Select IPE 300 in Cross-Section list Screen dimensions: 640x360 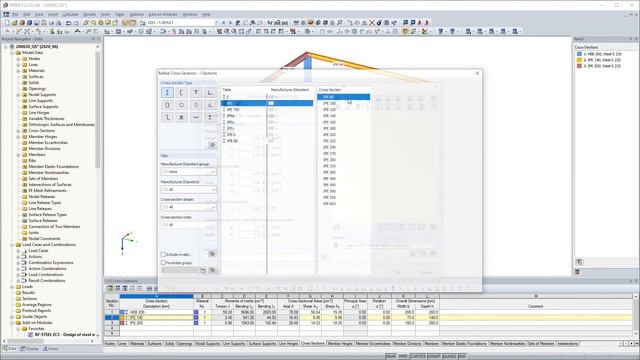[x=344, y=160]
